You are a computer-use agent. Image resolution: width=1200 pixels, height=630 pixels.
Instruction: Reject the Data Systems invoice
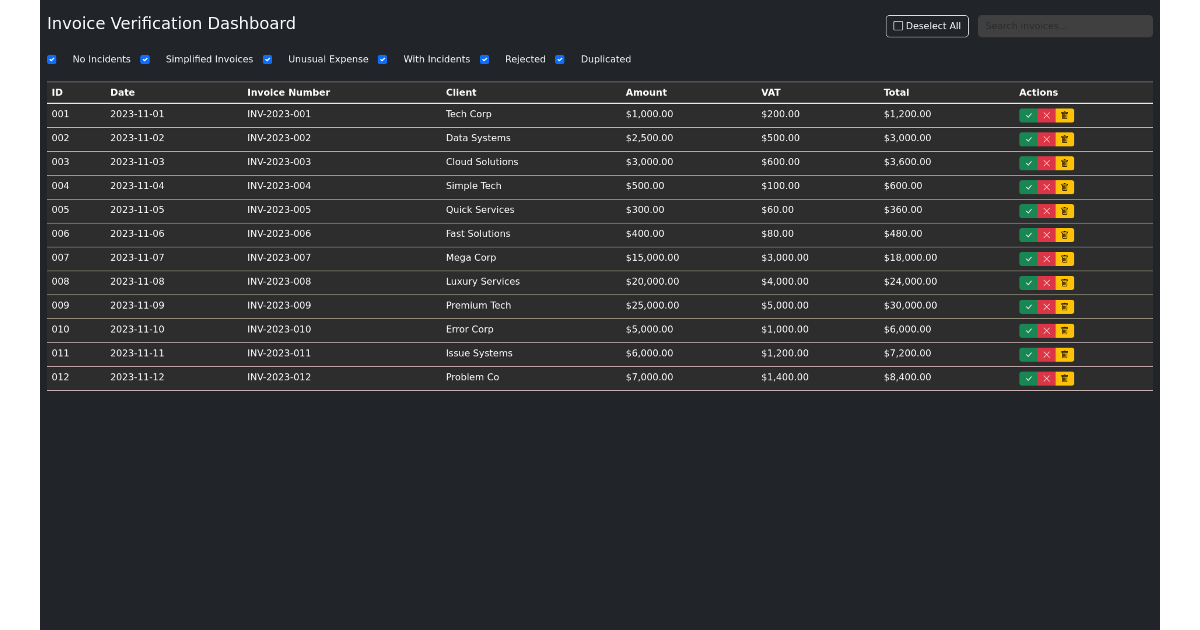click(1046, 139)
